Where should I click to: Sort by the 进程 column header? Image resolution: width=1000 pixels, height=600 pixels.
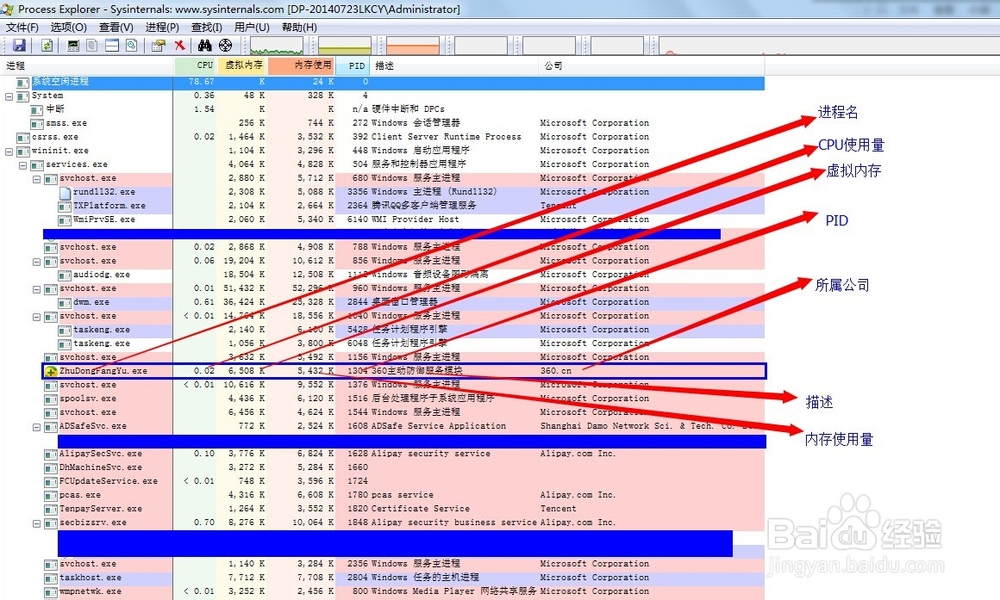[x=87, y=66]
